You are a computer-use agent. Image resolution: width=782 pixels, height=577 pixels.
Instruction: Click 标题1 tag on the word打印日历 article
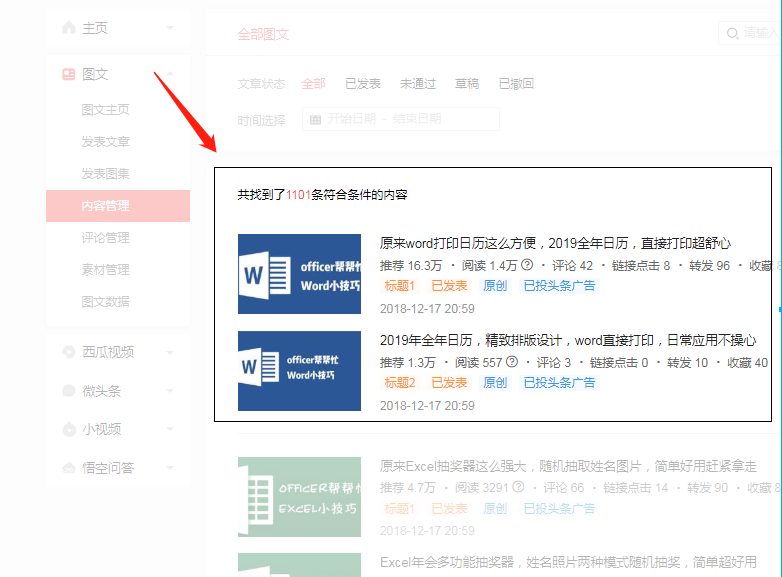(399, 286)
